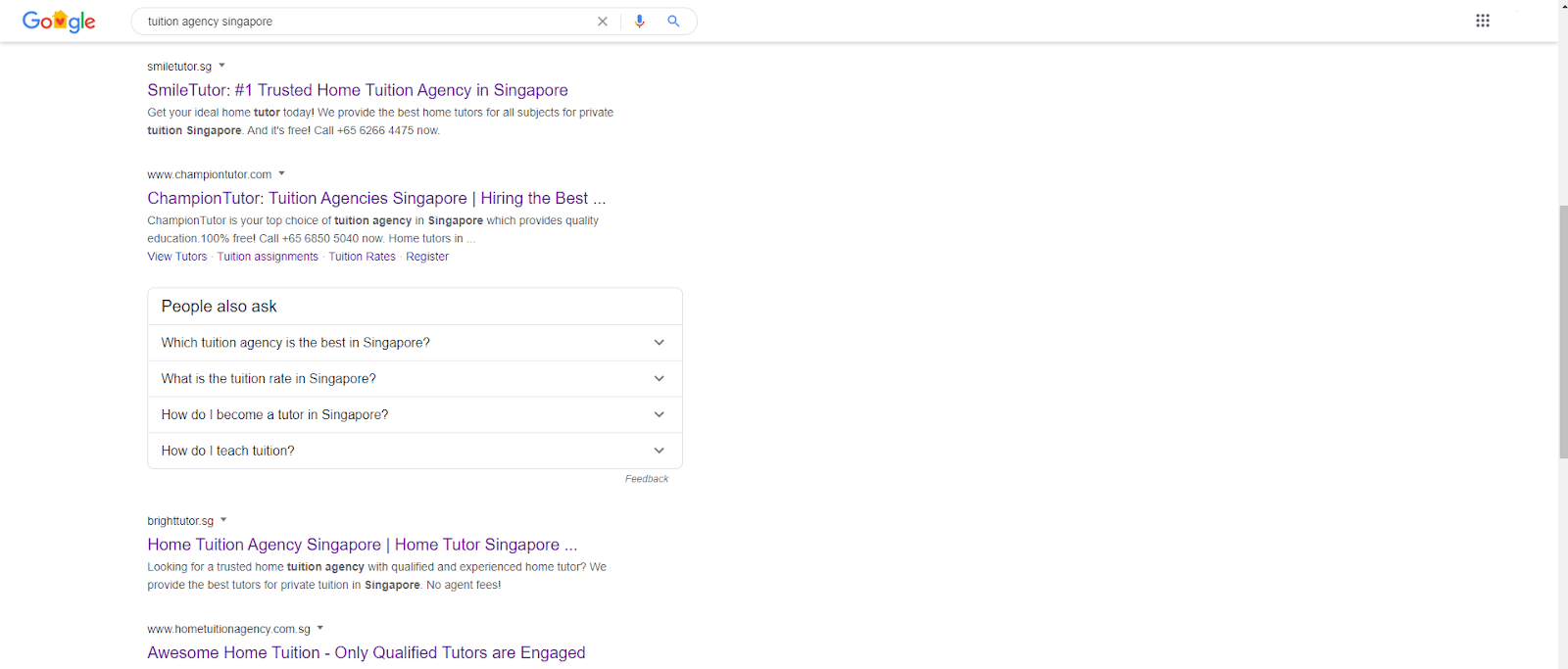Open Home Tuition Agency Singapore brighttutor result

(362, 545)
